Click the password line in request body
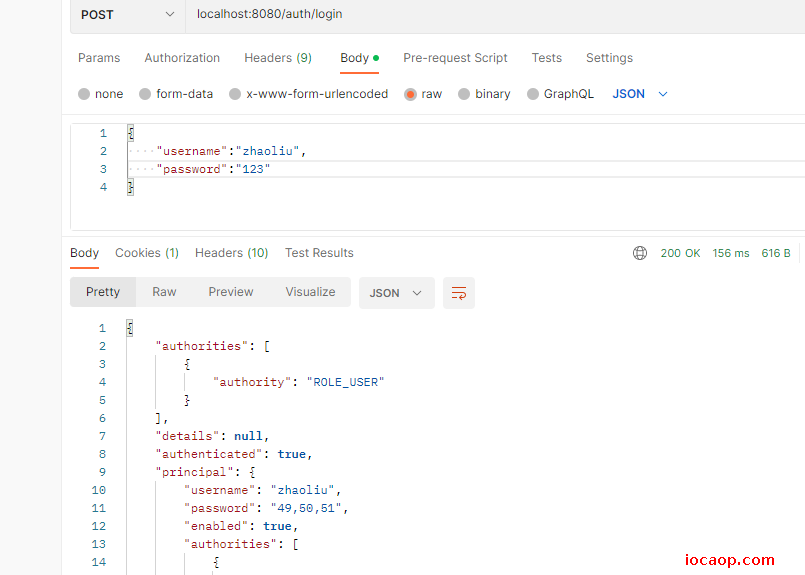The height and width of the screenshot is (575, 805). (x=213, y=169)
